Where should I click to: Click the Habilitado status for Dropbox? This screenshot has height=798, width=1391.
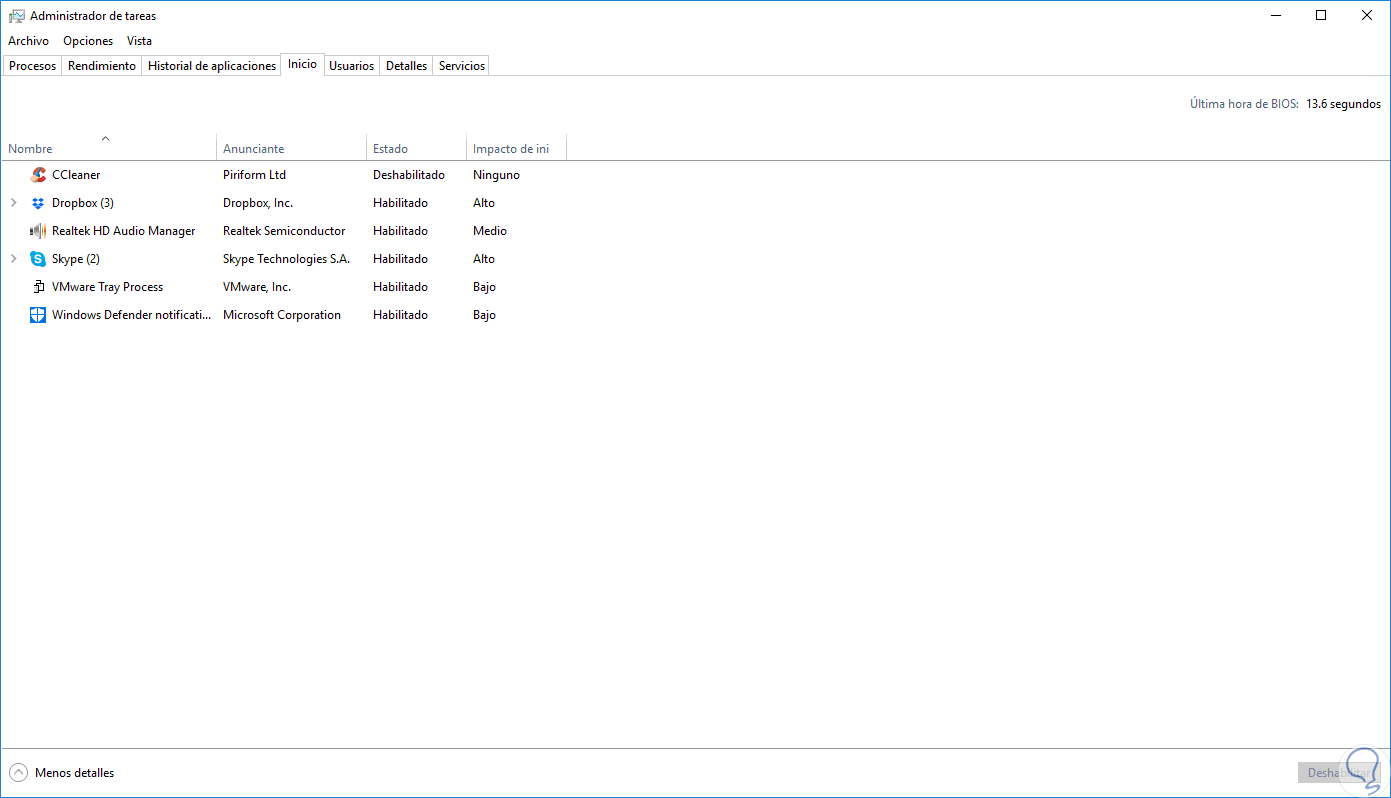(x=400, y=203)
